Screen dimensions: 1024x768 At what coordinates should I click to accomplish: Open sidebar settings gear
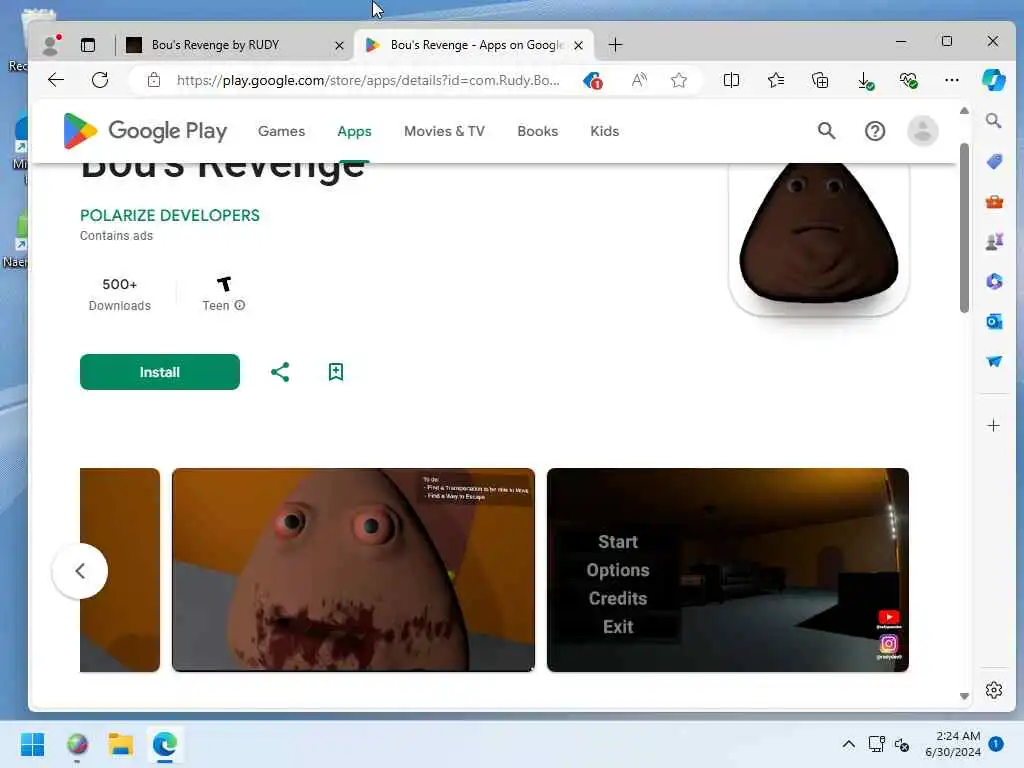click(994, 690)
